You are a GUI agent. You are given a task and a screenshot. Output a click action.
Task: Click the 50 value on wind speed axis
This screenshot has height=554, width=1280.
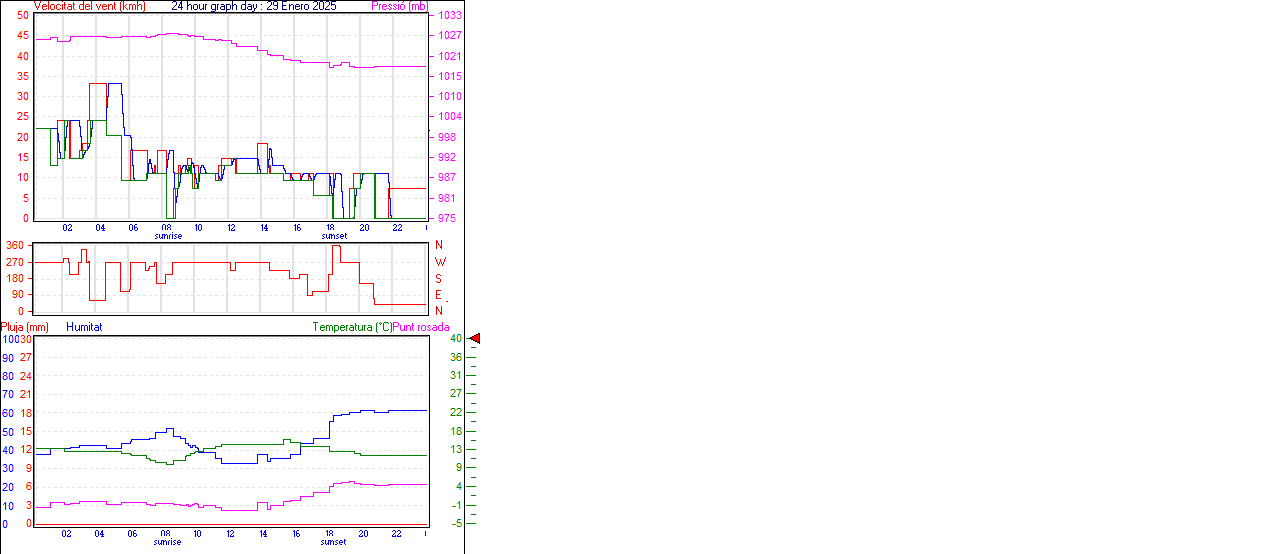tap(22, 16)
